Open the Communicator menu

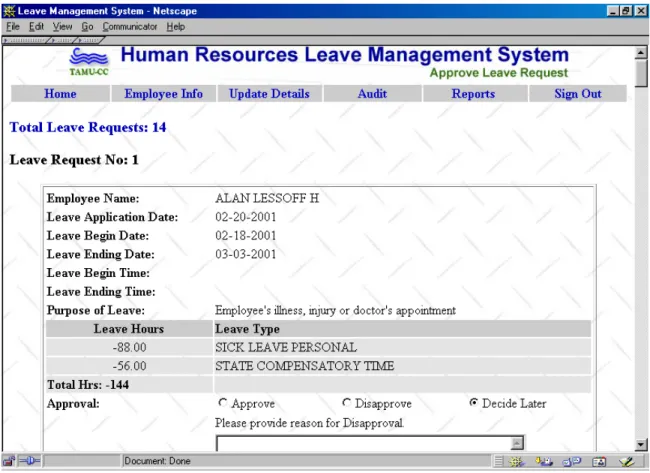(130, 27)
